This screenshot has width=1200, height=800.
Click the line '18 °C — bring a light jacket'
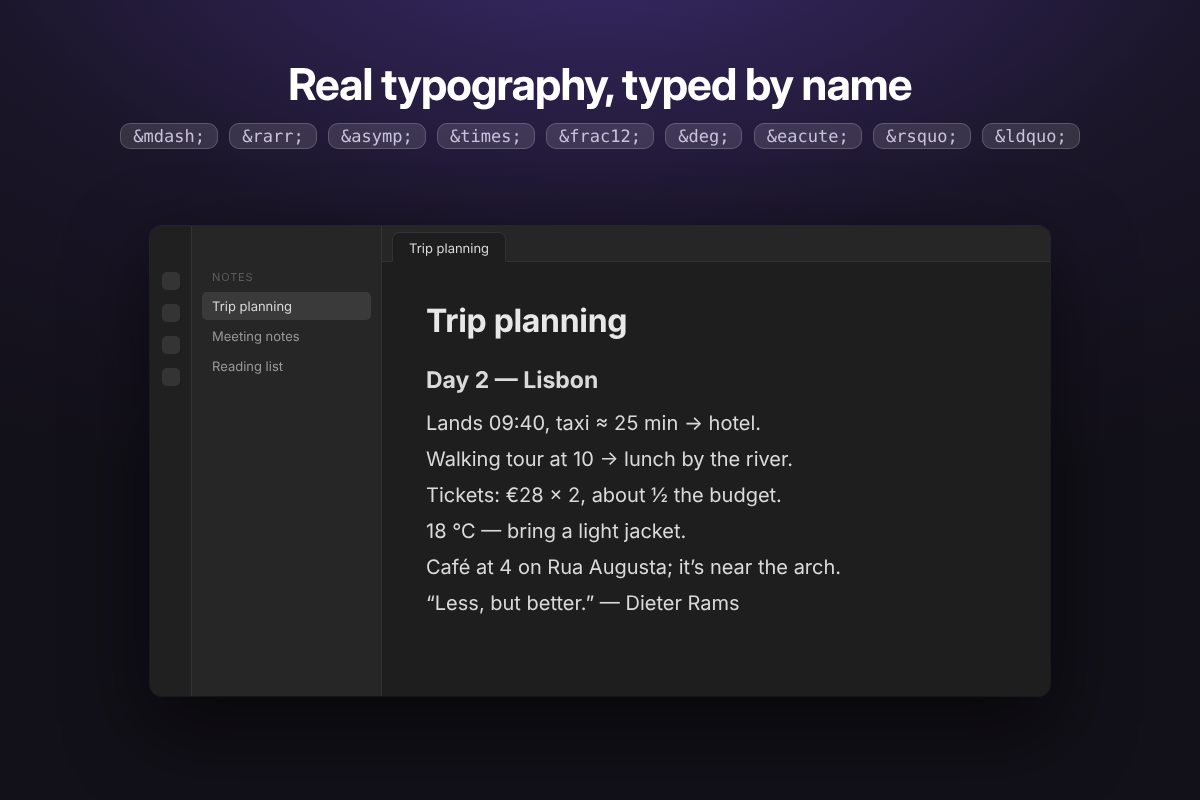(556, 531)
